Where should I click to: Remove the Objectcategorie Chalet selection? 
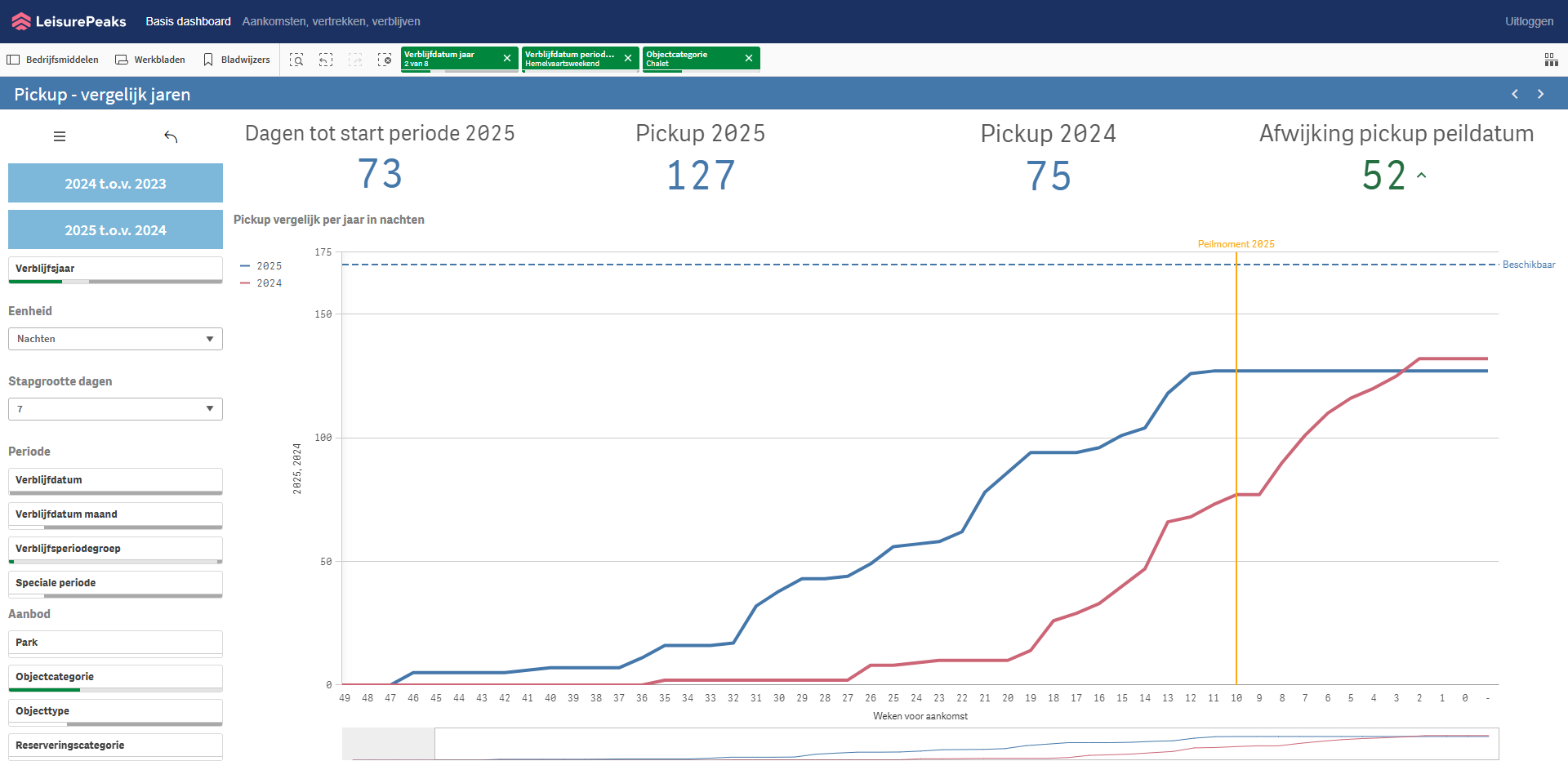(749, 58)
